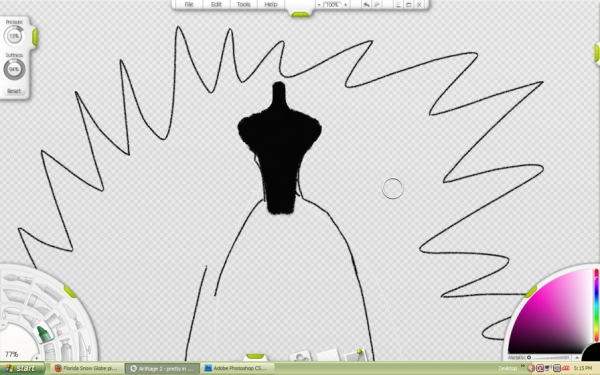Image resolution: width=600 pixels, height=375 pixels.
Task: Collapse the tool picker with green tab
Action: tap(70, 292)
